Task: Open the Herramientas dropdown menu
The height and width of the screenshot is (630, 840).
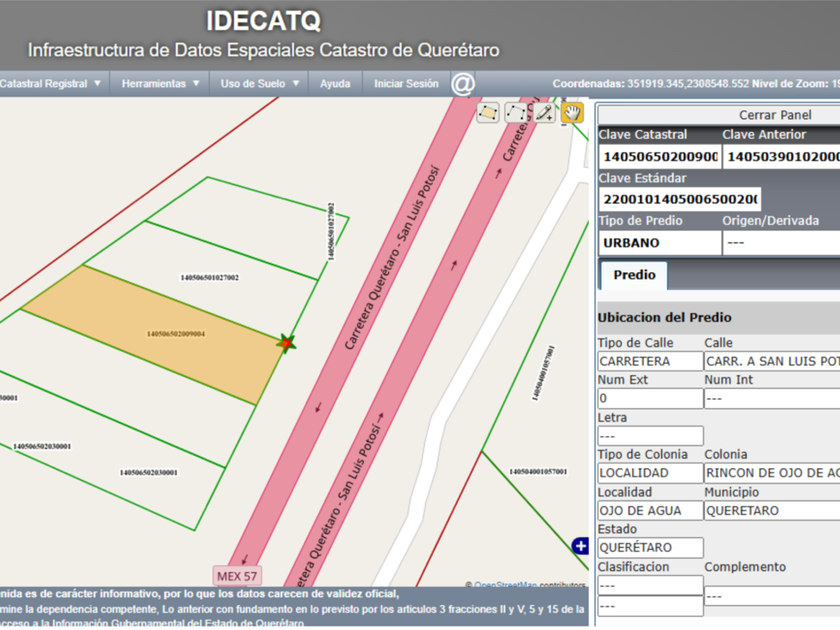Action: point(160,84)
